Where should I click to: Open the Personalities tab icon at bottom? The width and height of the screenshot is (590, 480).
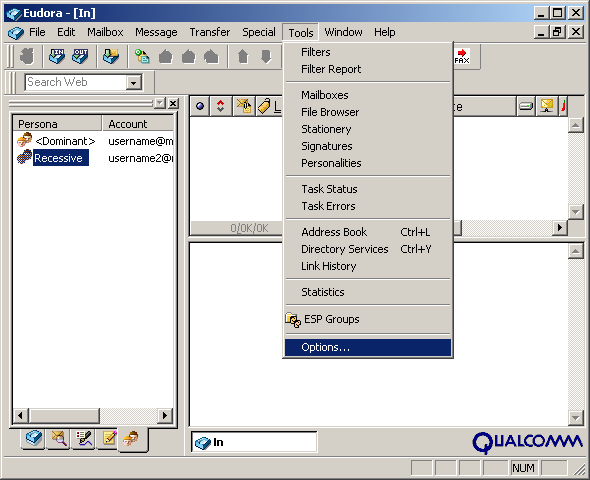[x=131, y=439]
